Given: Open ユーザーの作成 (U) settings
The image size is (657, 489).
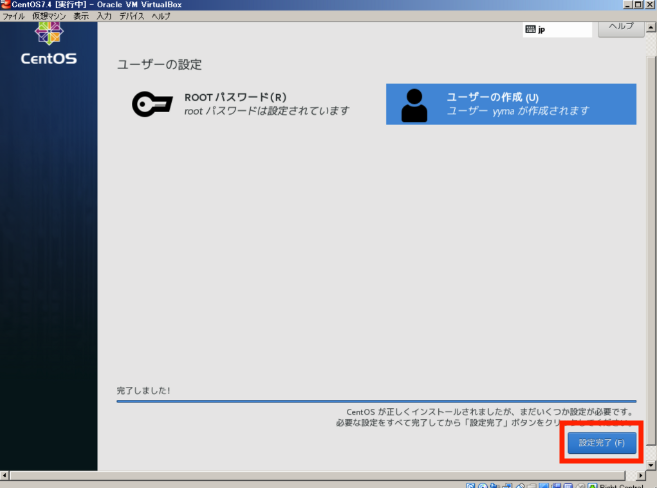Looking at the screenshot, I should tap(511, 104).
